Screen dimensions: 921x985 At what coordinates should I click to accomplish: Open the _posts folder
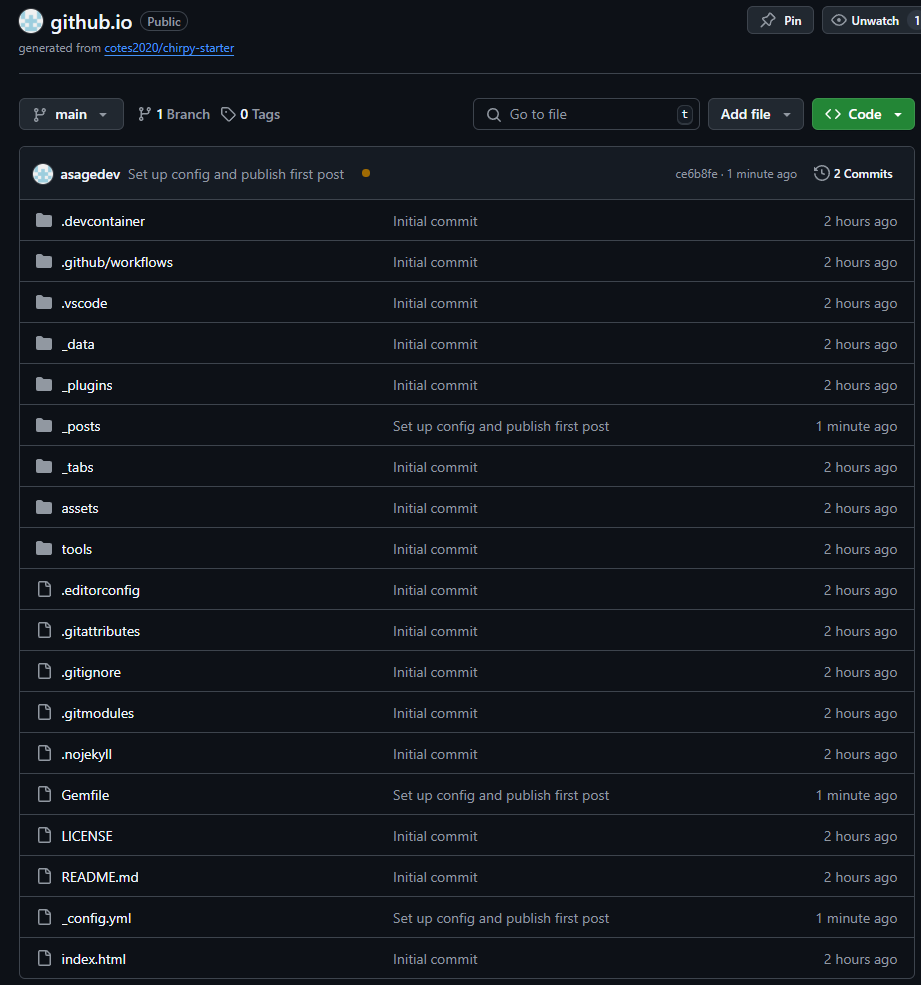pos(81,427)
